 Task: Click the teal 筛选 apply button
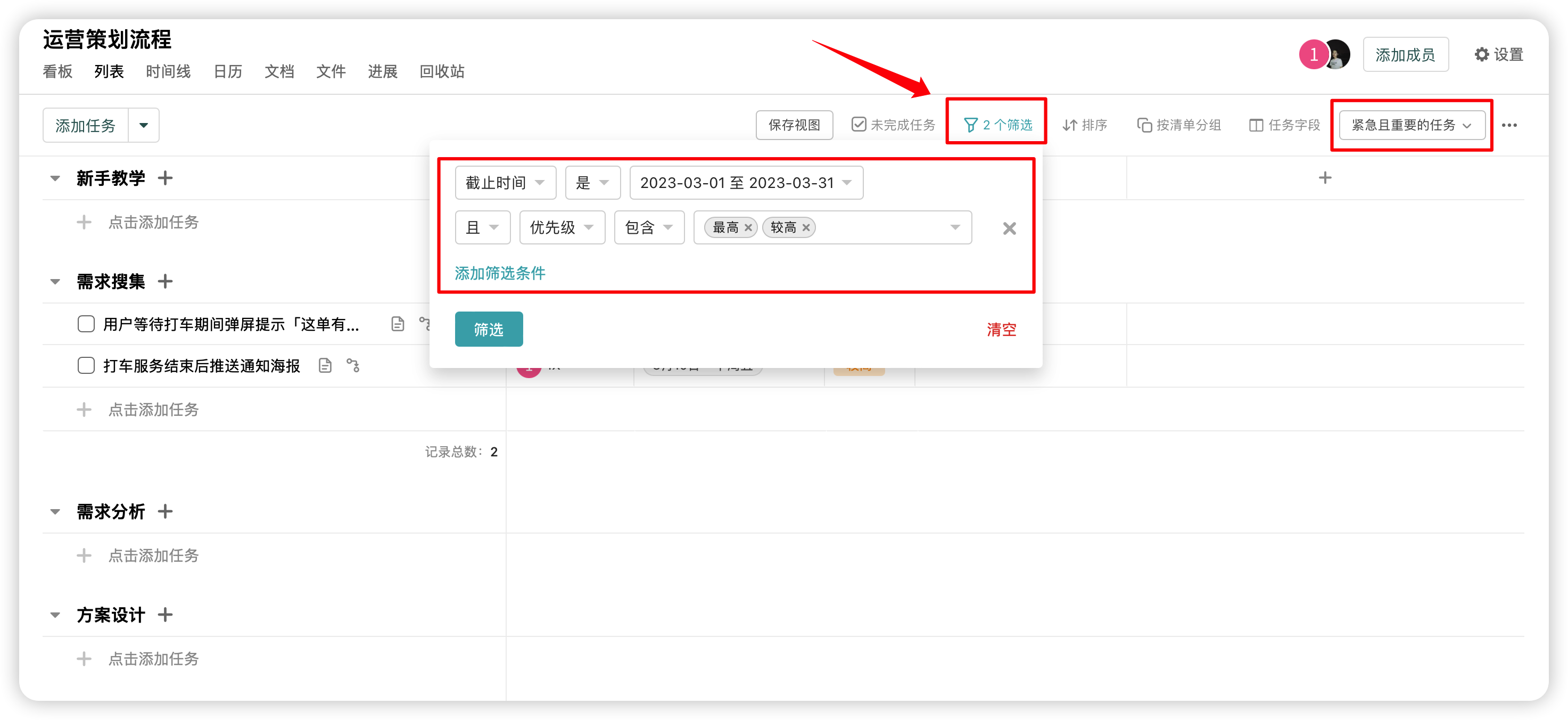(x=488, y=329)
